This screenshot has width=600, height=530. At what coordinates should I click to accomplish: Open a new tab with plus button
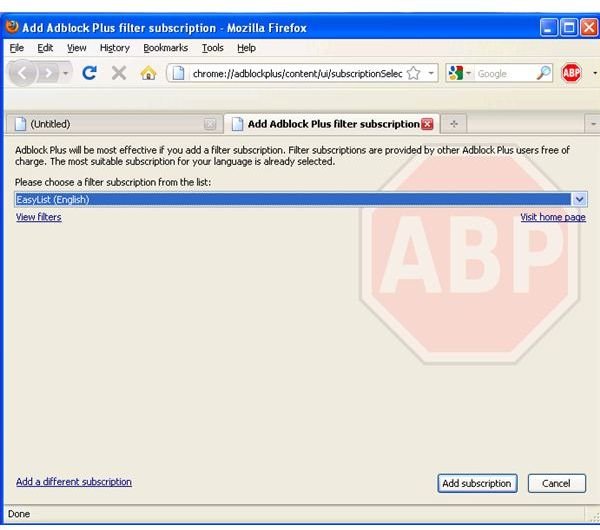454,124
